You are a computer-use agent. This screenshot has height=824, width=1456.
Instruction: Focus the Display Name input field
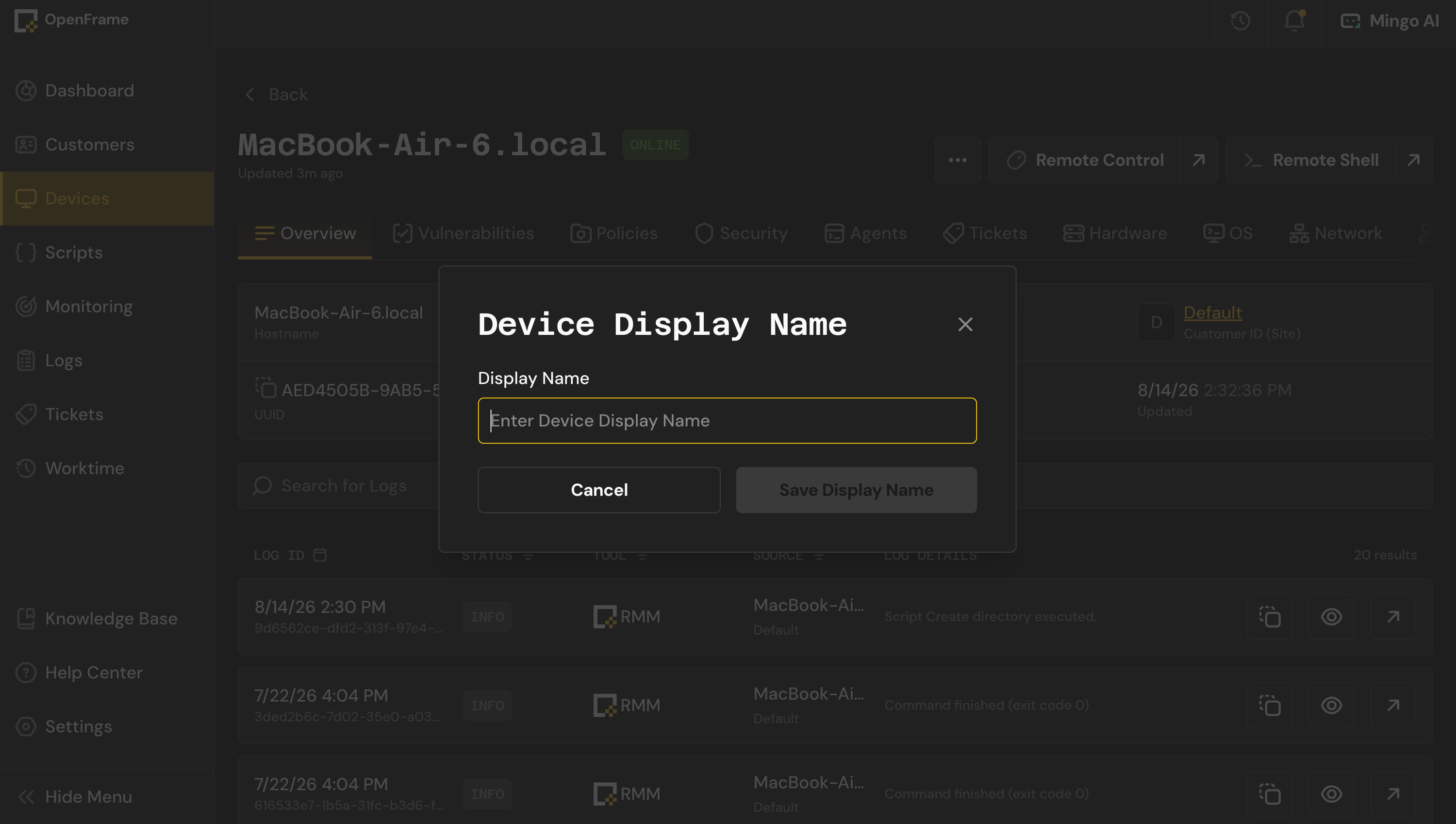pyautogui.click(x=727, y=420)
